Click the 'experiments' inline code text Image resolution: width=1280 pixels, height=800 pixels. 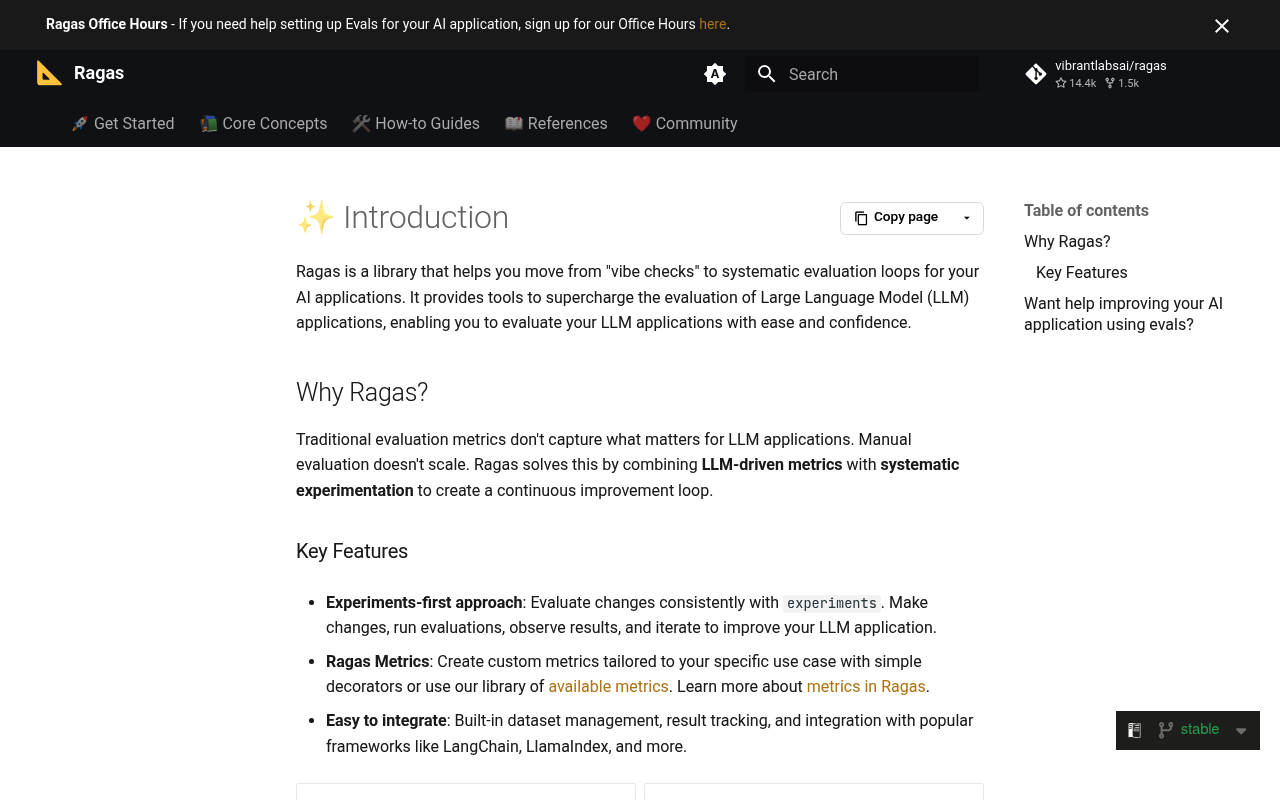tap(832, 603)
